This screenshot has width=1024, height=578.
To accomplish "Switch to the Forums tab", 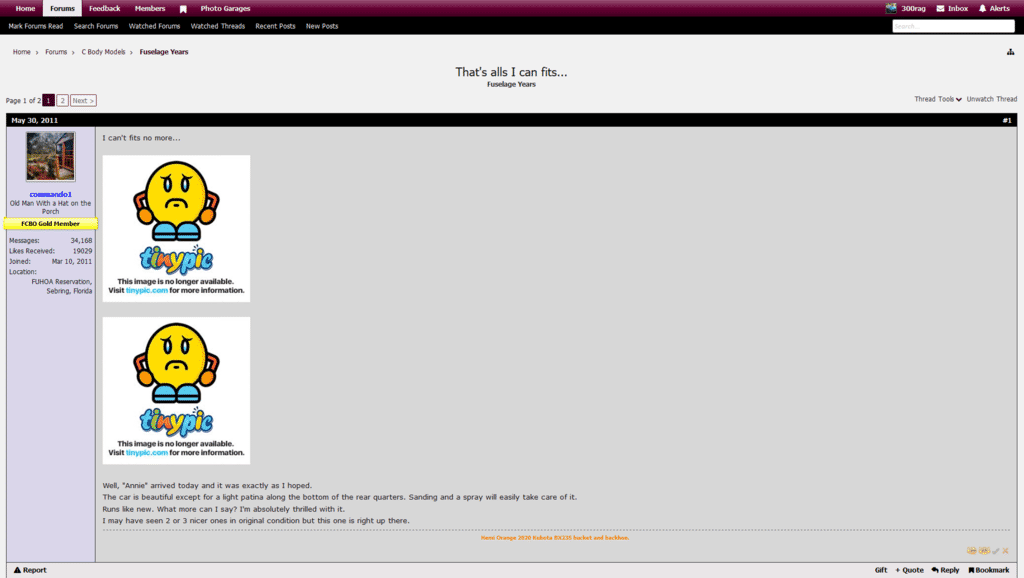I will pos(62,8).
